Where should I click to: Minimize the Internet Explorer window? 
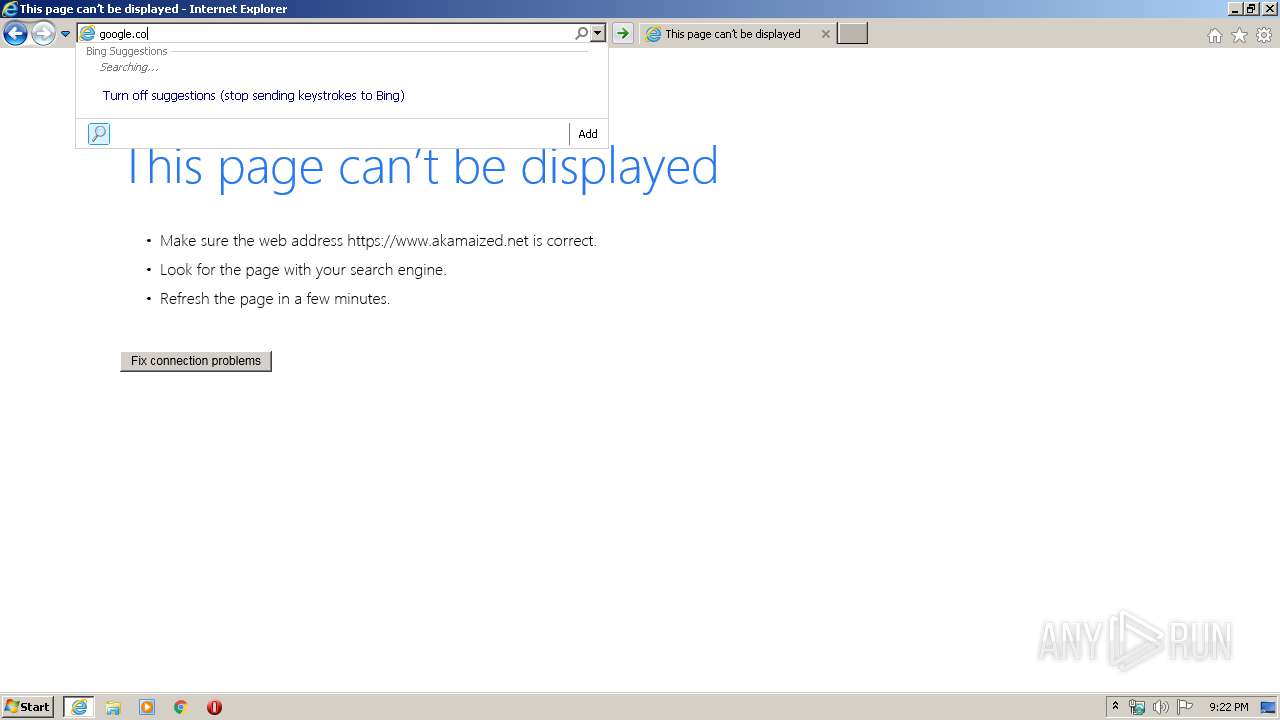point(1235,9)
